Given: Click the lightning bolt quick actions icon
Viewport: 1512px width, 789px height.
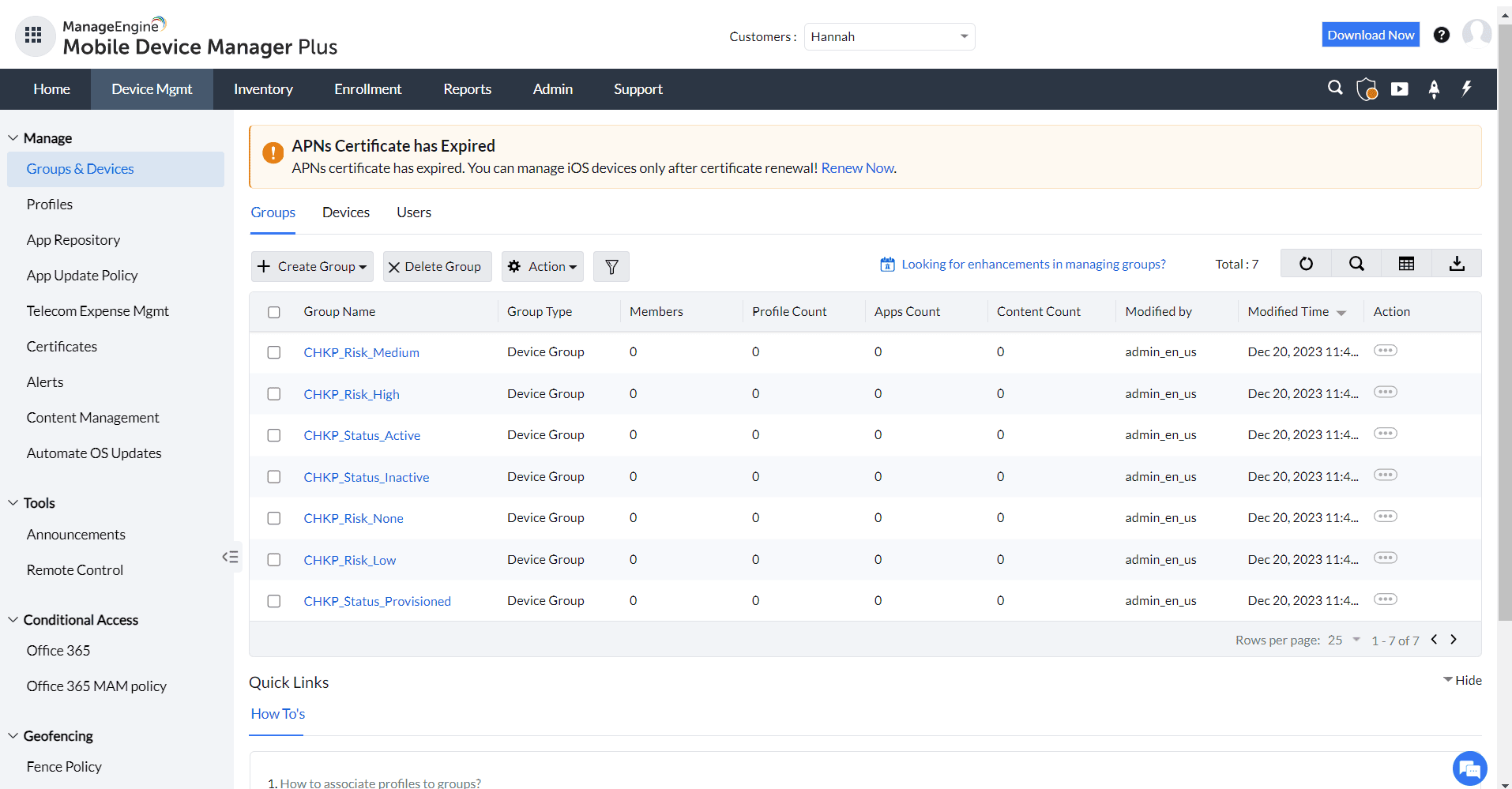Looking at the screenshot, I should pos(1466,88).
